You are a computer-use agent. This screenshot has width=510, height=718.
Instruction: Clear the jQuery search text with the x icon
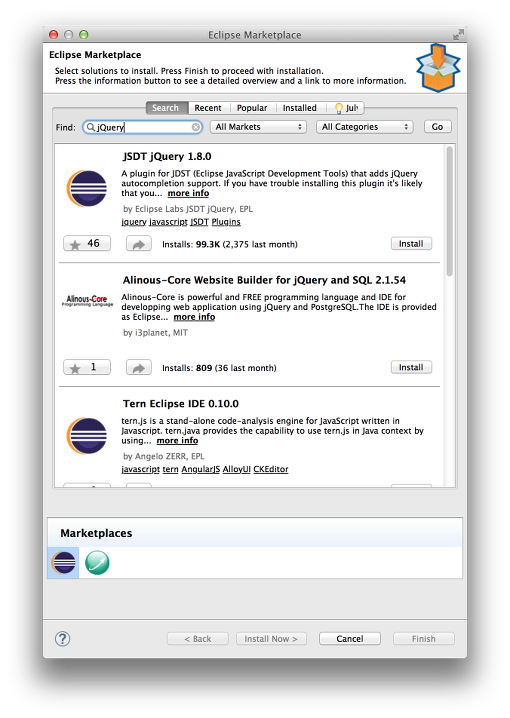[x=195, y=127]
